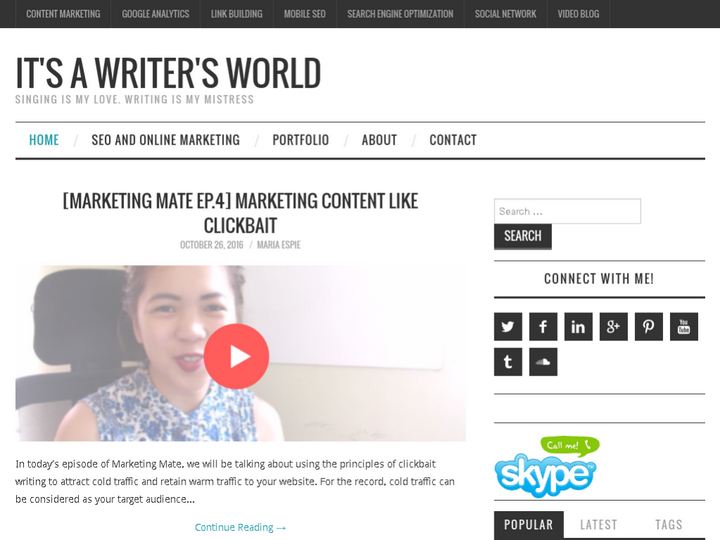The height and width of the screenshot is (540, 720).
Task: Play the Marketing Mate video
Action: (236, 356)
